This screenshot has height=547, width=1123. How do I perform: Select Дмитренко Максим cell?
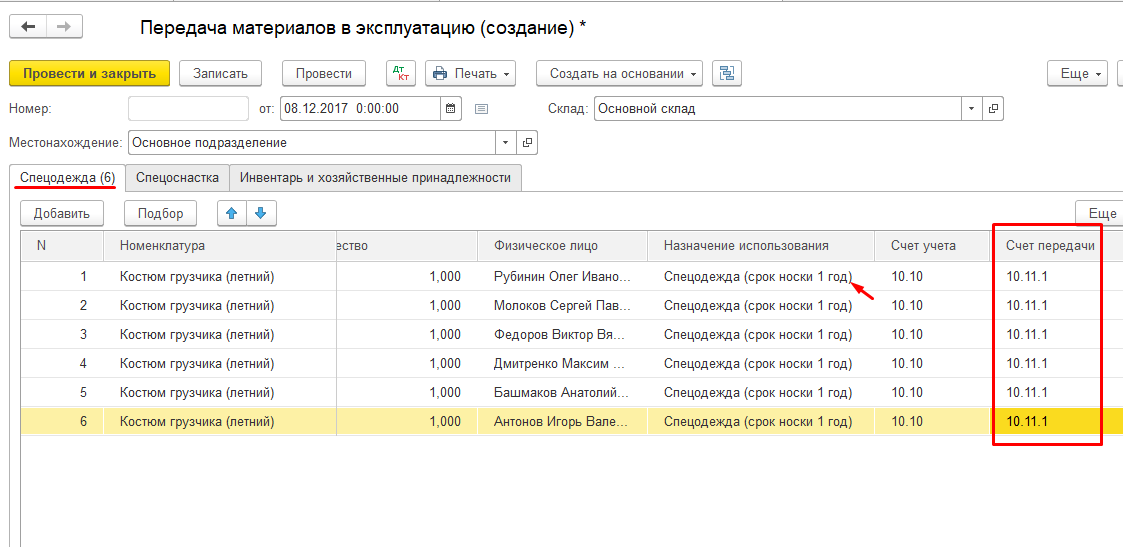(x=562, y=364)
